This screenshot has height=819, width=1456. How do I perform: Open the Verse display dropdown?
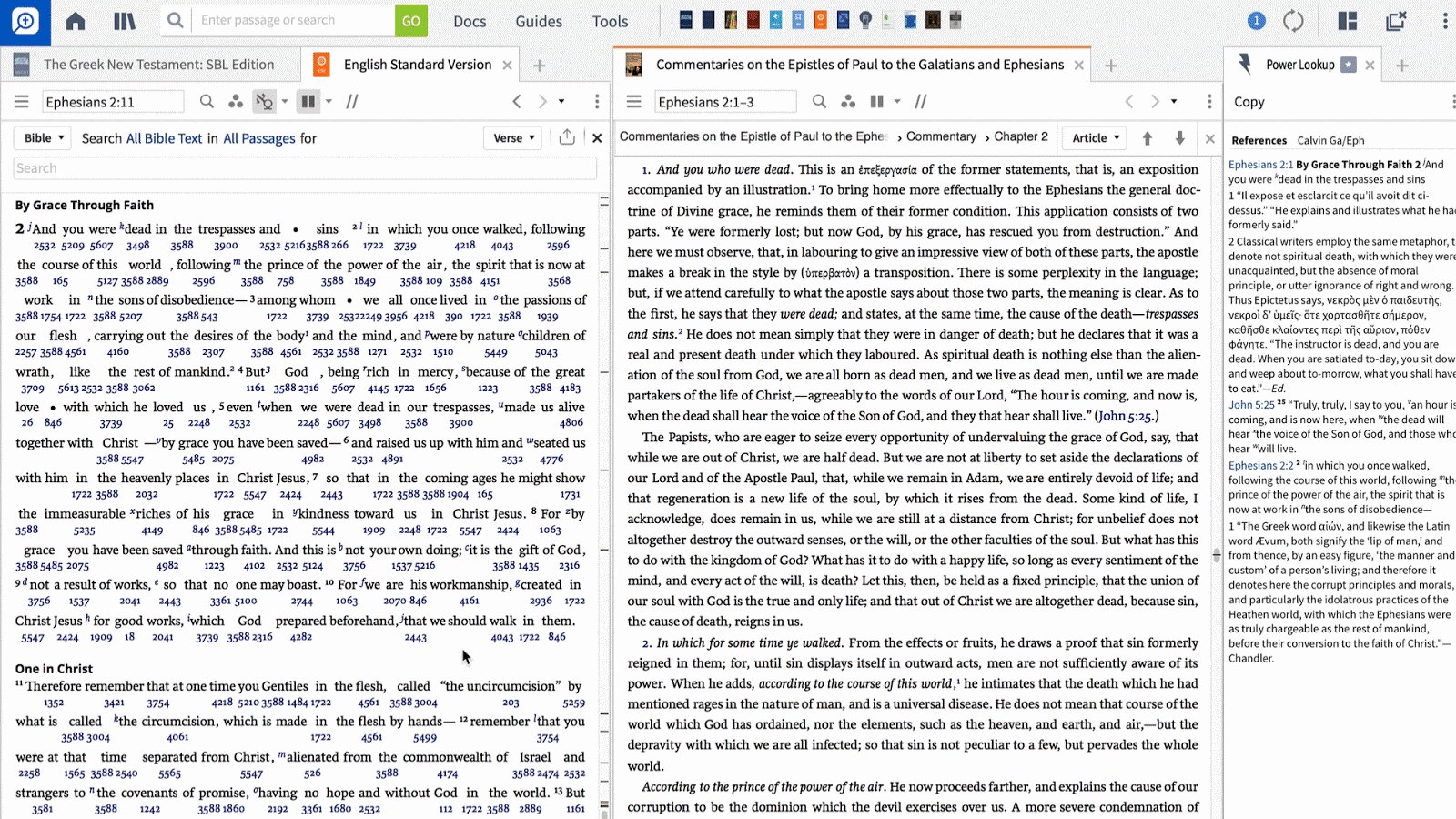pos(513,138)
